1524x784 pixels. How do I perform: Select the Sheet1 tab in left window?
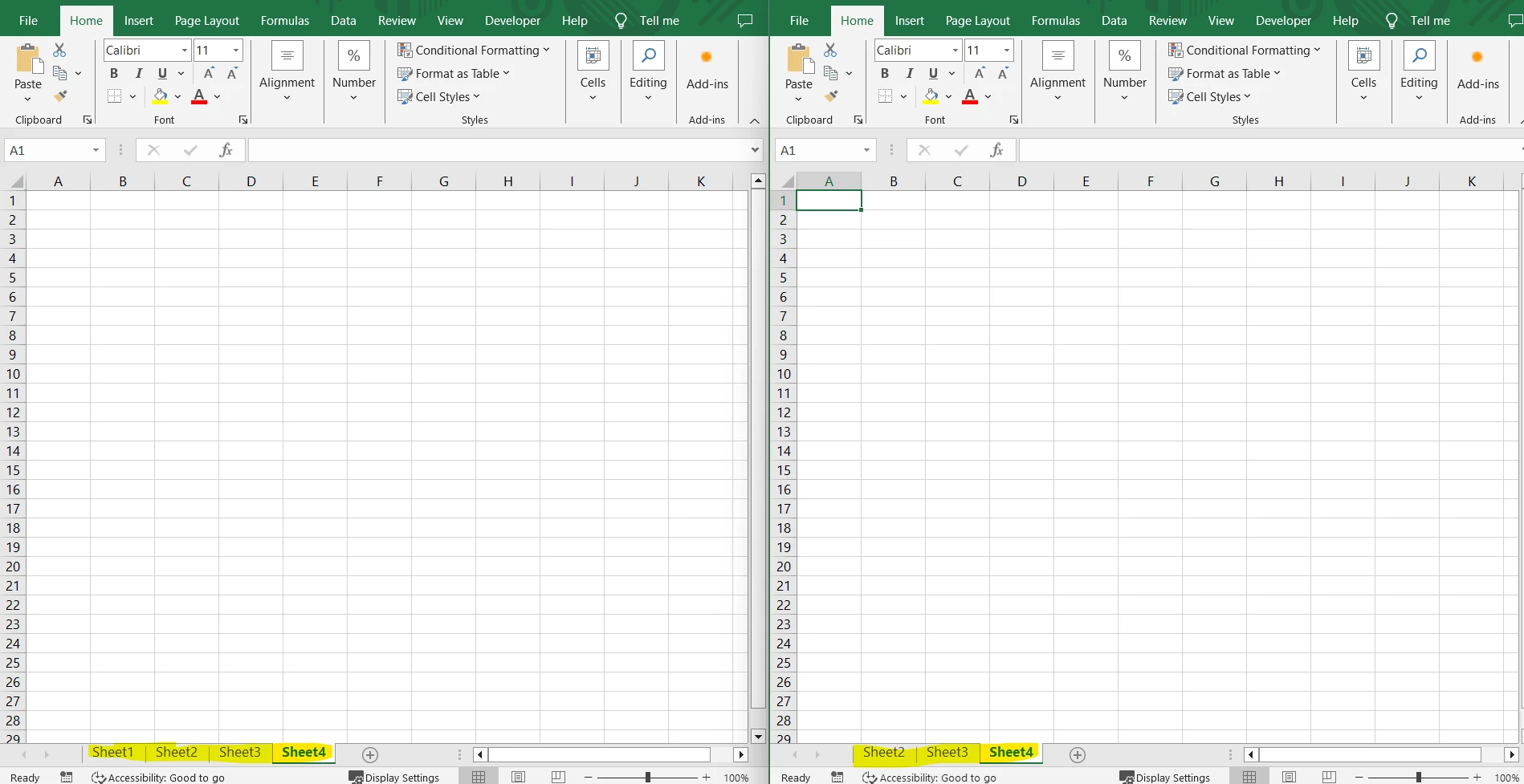click(x=112, y=752)
